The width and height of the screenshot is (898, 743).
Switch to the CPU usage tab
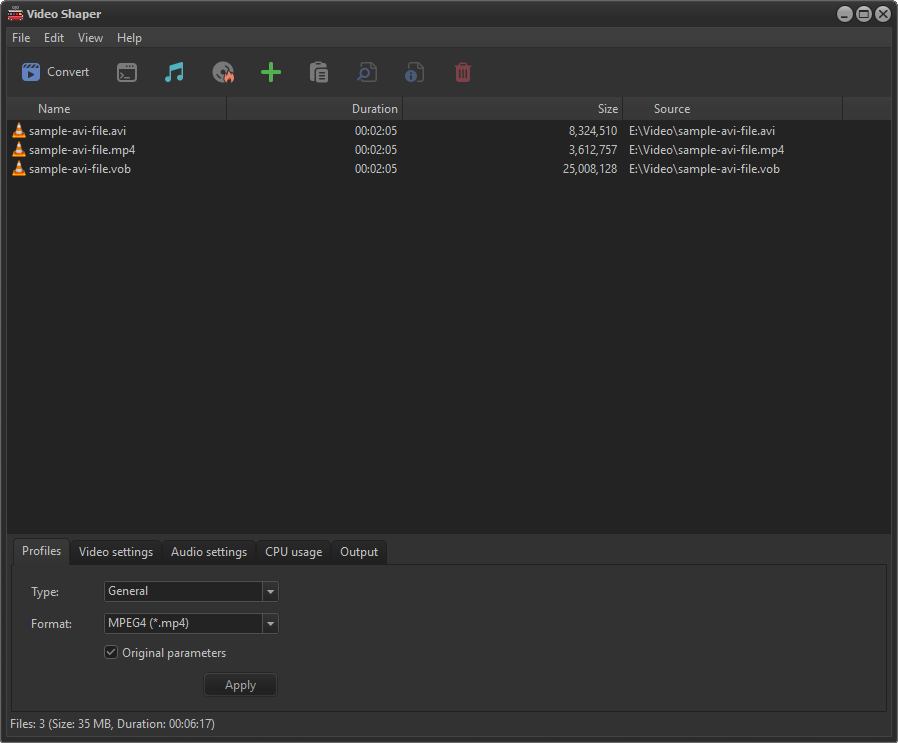click(x=293, y=552)
